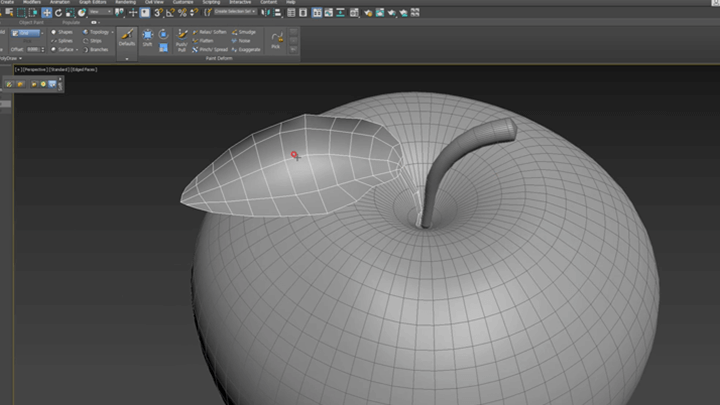Toggle the Scene Explorer icon
720x405 pixels.
[291, 13]
